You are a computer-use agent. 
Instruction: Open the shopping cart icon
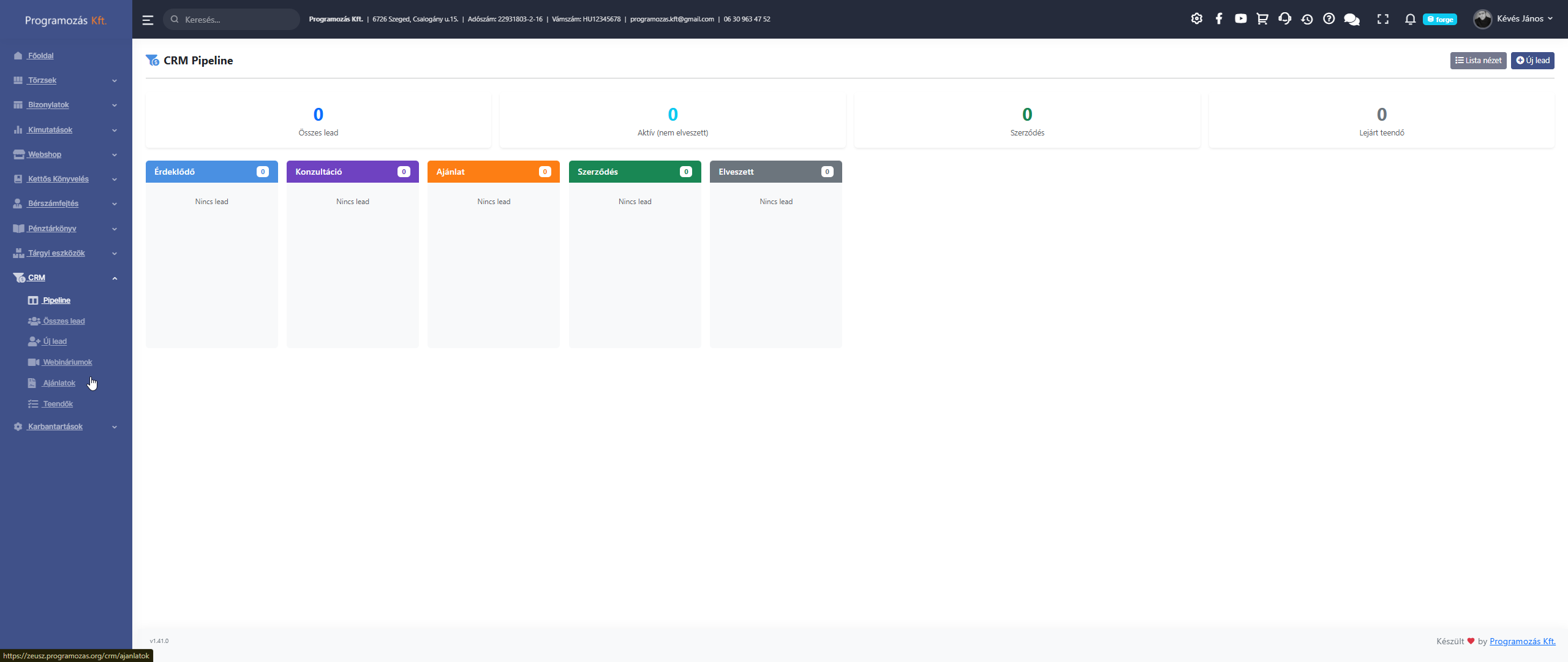[x=1262, y=19]
